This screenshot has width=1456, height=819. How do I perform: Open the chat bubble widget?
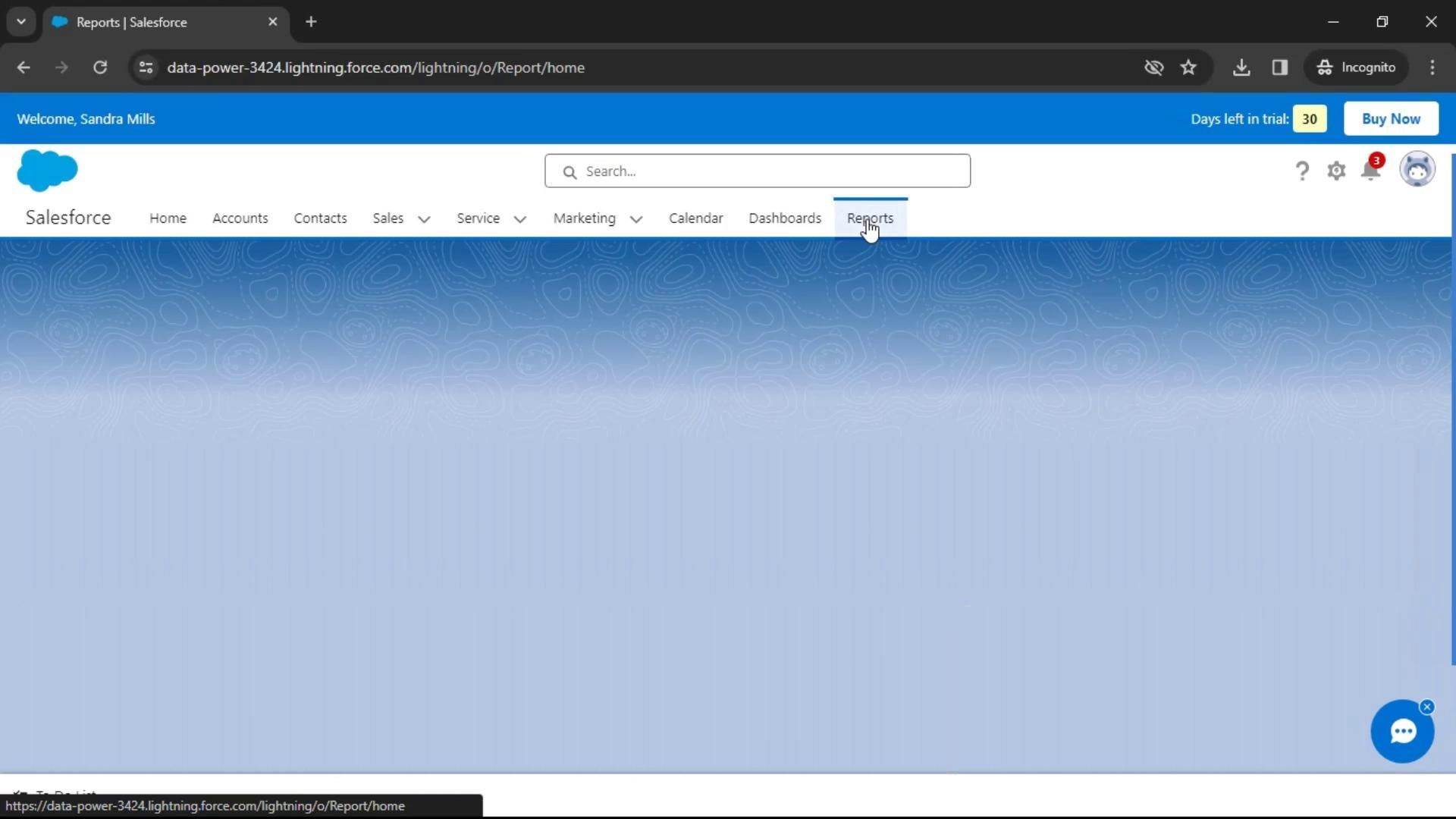click(1401, 732)
